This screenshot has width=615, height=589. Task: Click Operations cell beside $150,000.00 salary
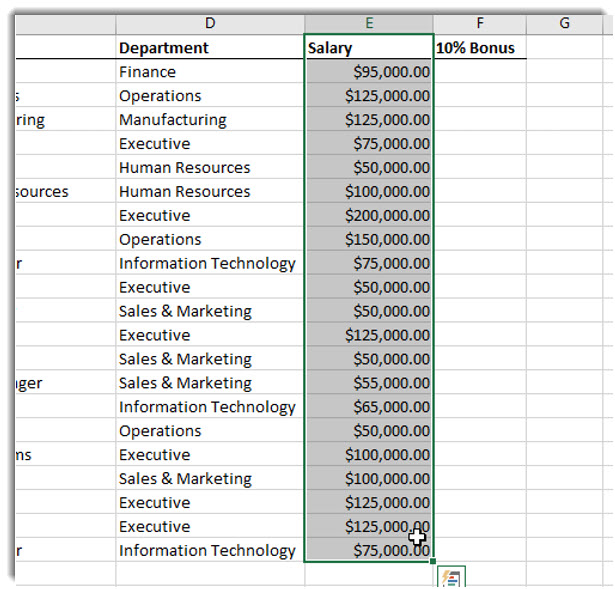(209, 240)
